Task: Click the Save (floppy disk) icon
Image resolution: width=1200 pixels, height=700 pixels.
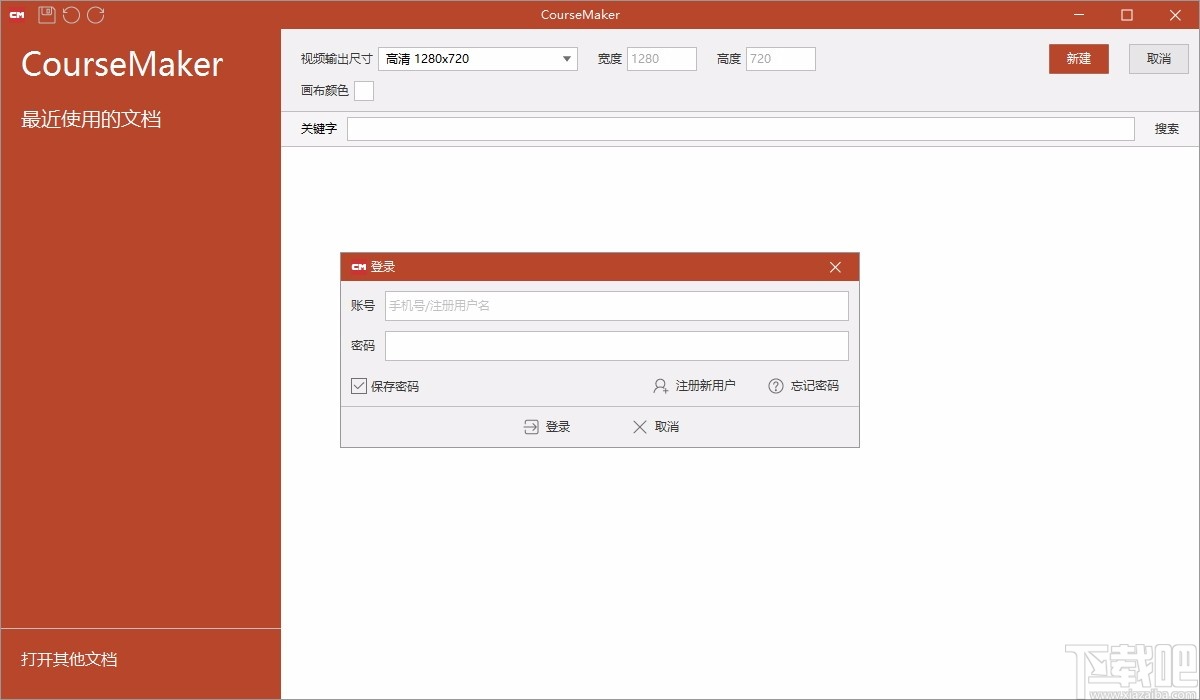Action: [45, 14]
